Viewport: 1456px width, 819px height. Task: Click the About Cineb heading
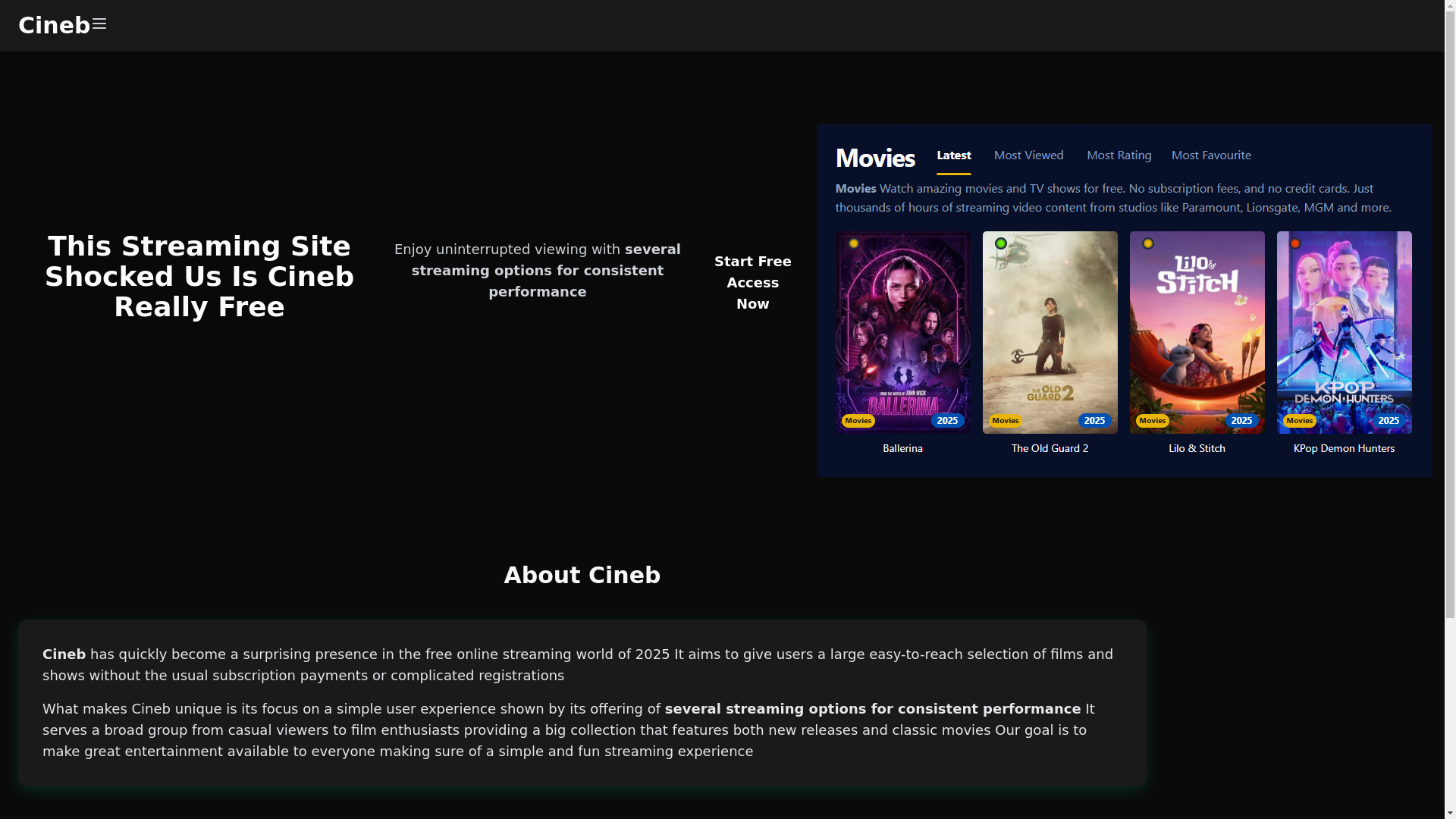582,576
